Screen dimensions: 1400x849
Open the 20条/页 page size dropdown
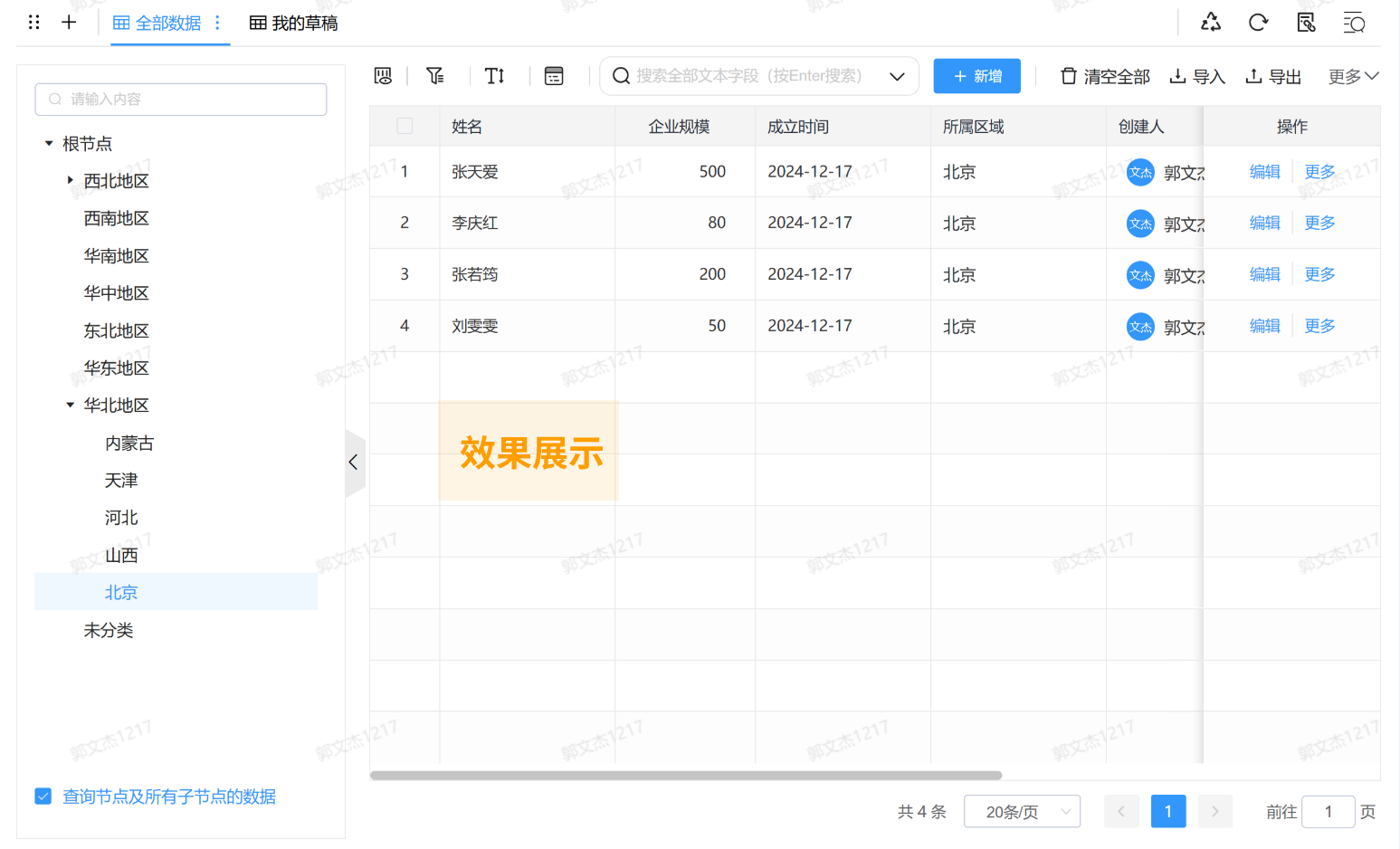click(1022, 811)
